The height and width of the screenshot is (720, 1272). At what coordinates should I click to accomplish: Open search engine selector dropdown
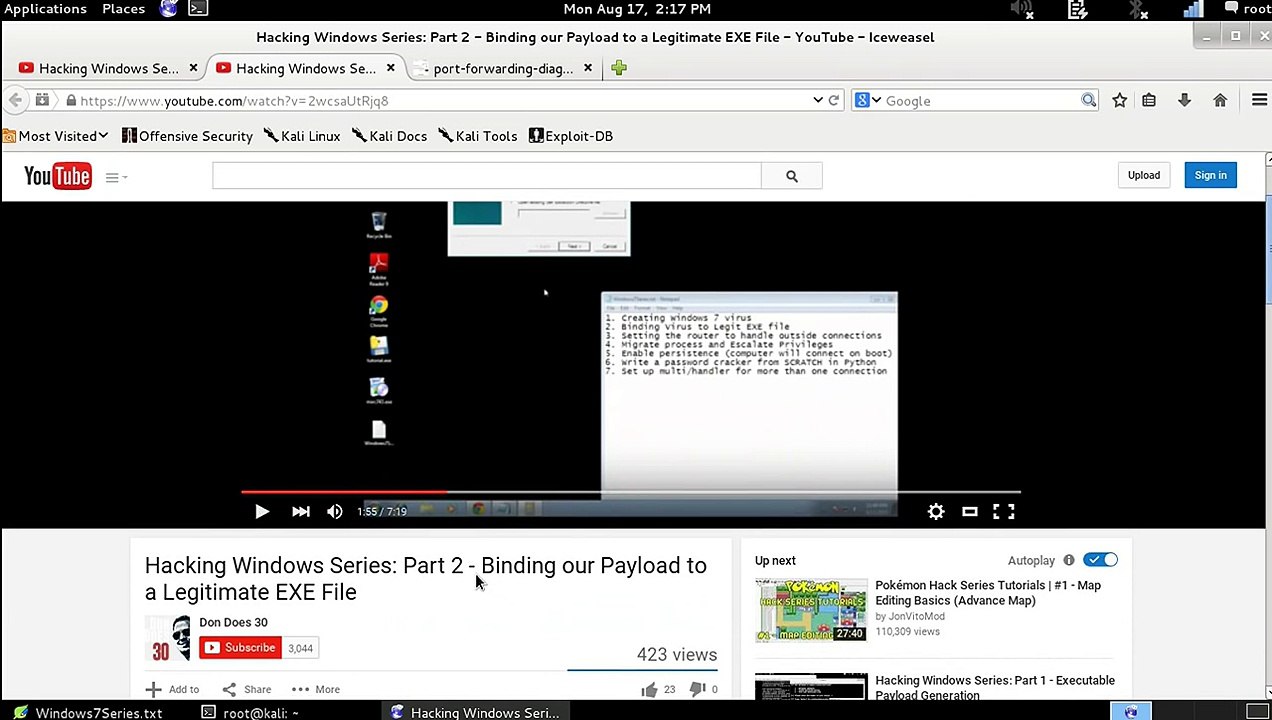click(x=867, y=100)
